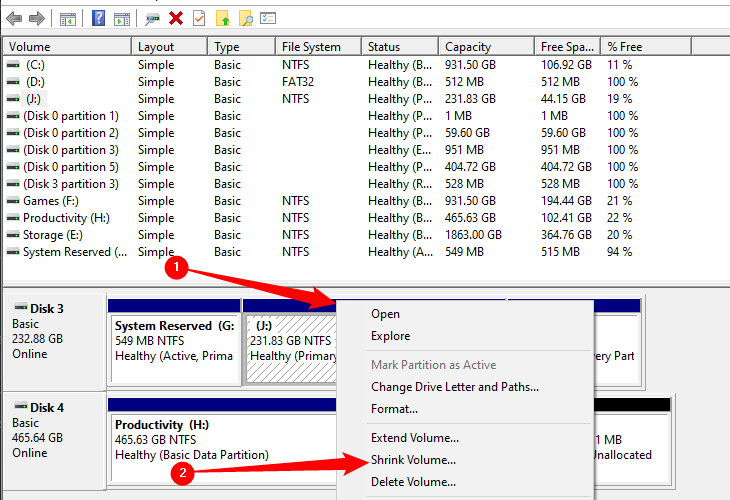Select Format option in context menu
The height and width of the screenshot is (500, 730).
(x=394, y=409)
